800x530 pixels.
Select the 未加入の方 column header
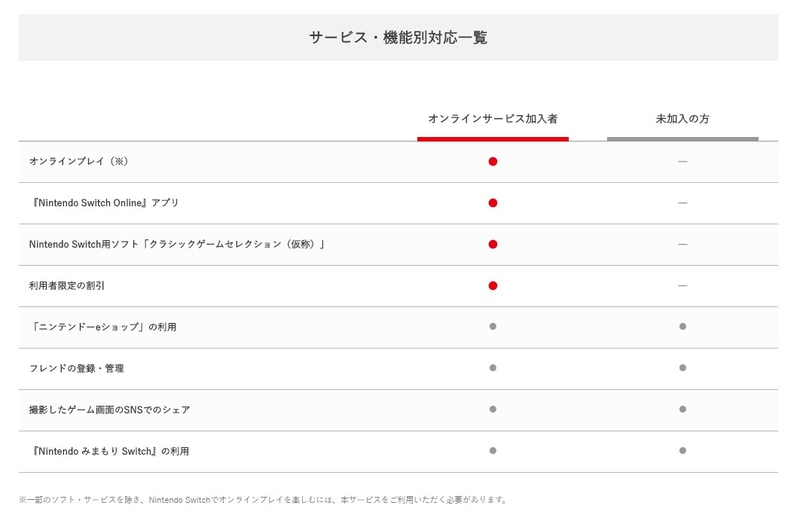[x=682, y=118]
